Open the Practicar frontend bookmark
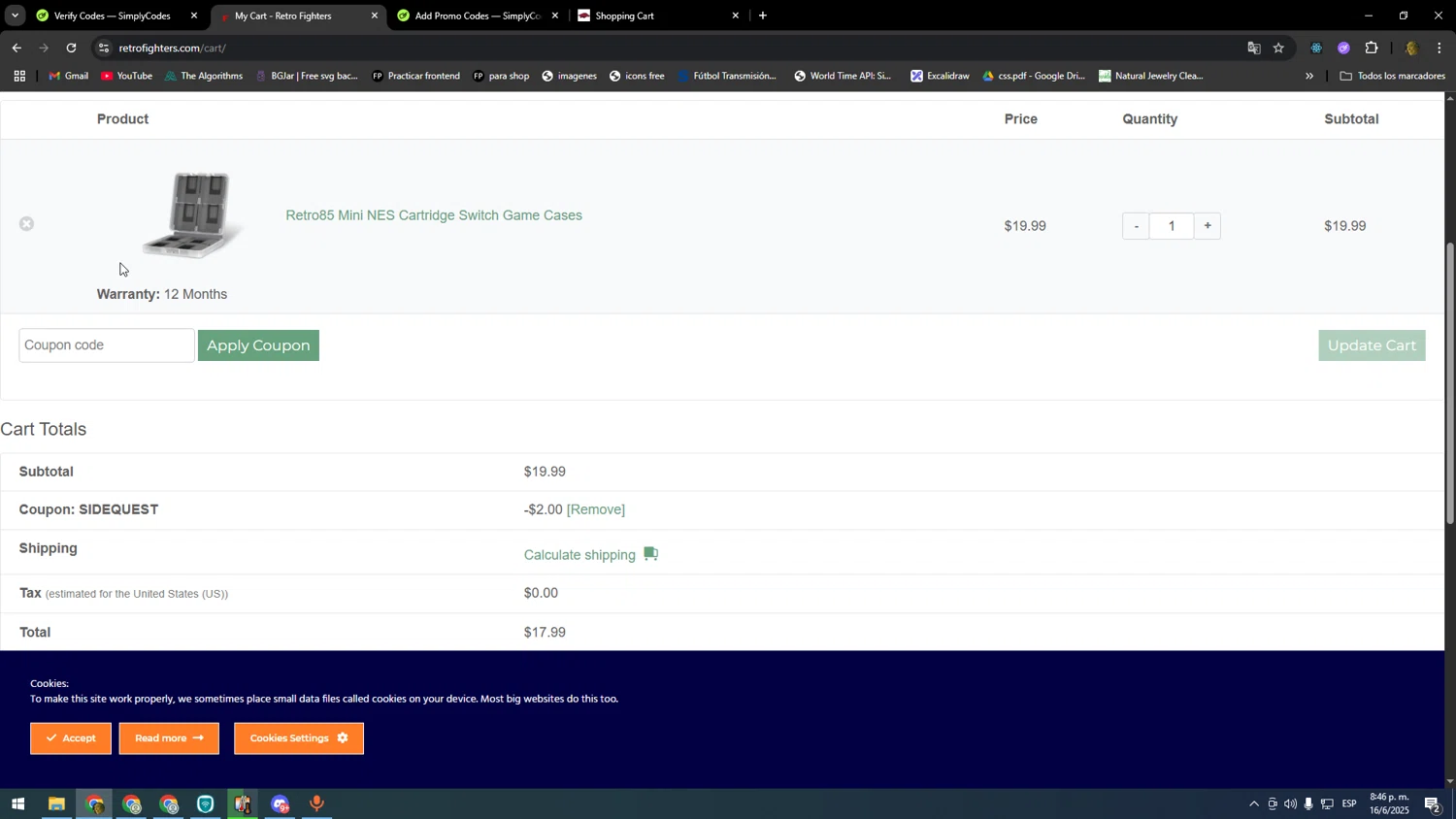This screenshot has height=819, width=1456. click(415, 76)
